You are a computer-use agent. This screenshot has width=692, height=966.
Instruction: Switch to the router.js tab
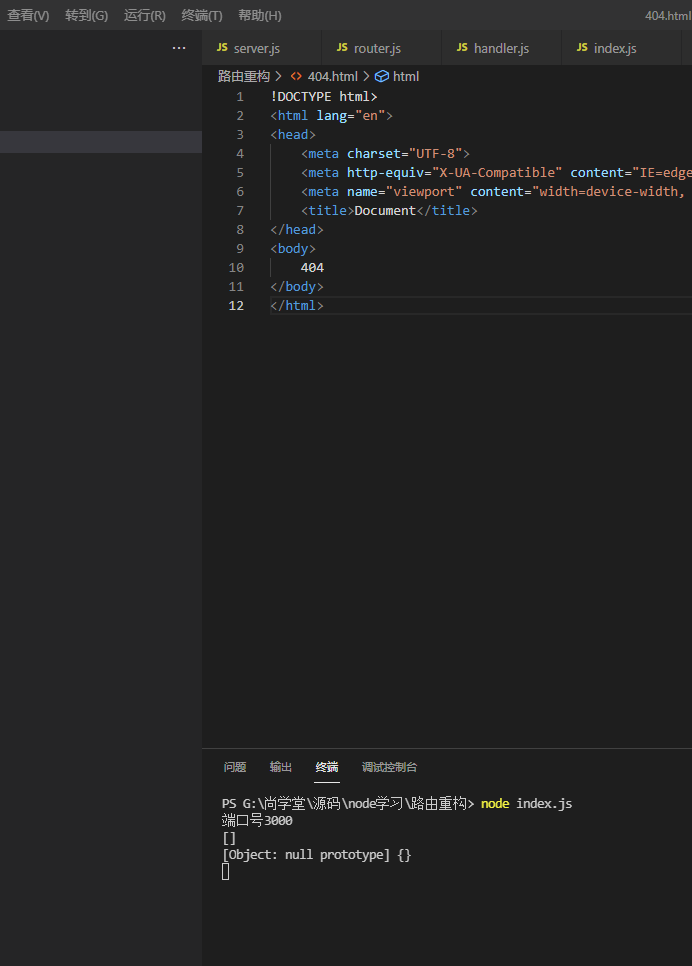point(381,48)
